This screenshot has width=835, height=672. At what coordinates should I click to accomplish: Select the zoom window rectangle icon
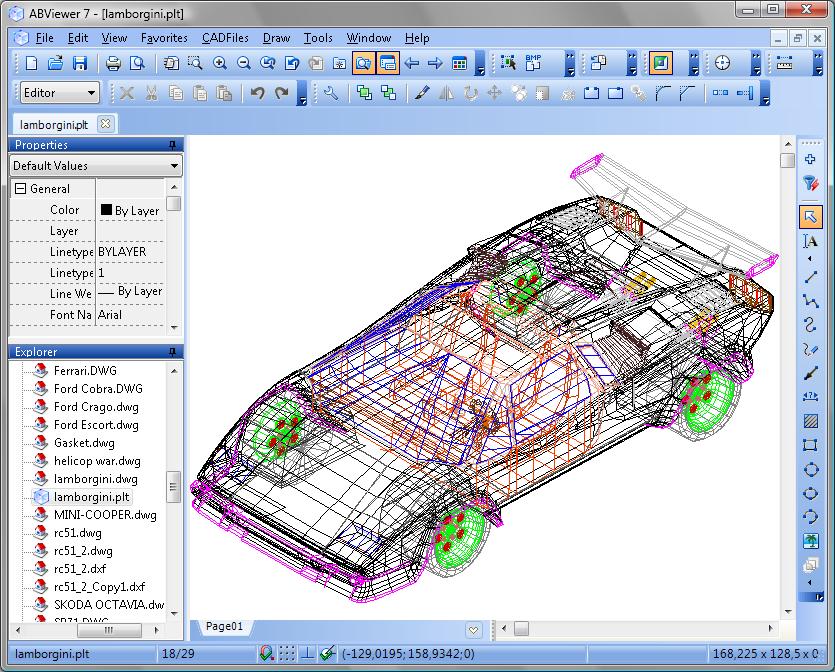coord(195,63)
